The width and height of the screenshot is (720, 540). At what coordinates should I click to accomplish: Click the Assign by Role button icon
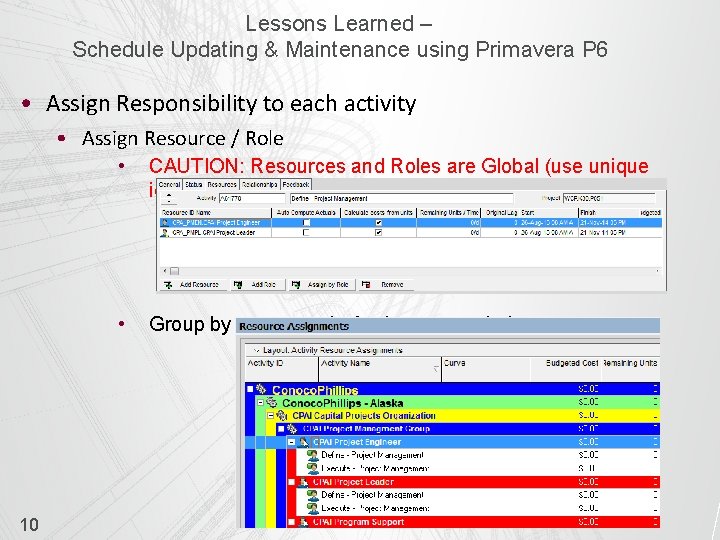tap(296, 285)
